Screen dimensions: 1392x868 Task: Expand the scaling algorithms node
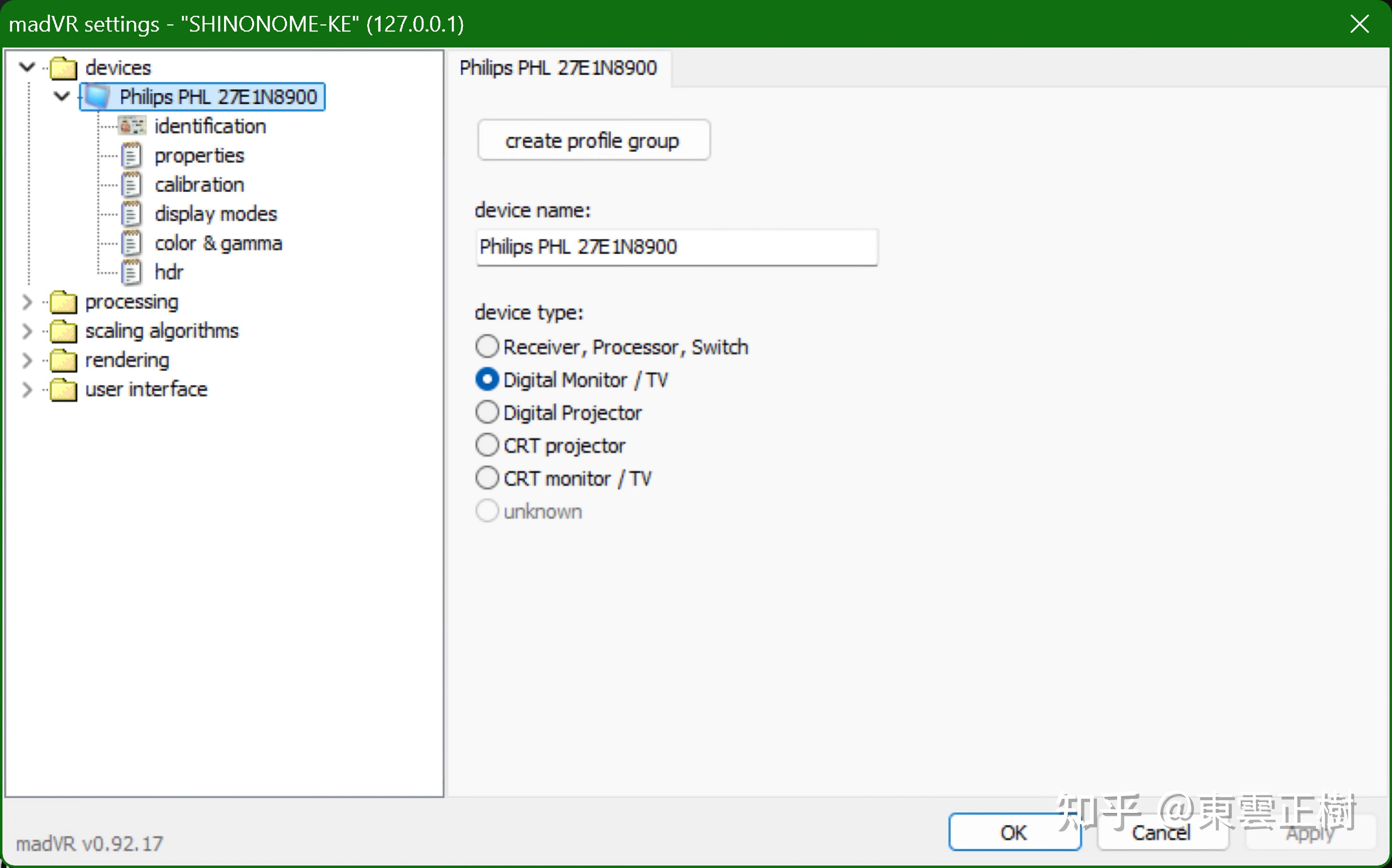coord(27,331)
